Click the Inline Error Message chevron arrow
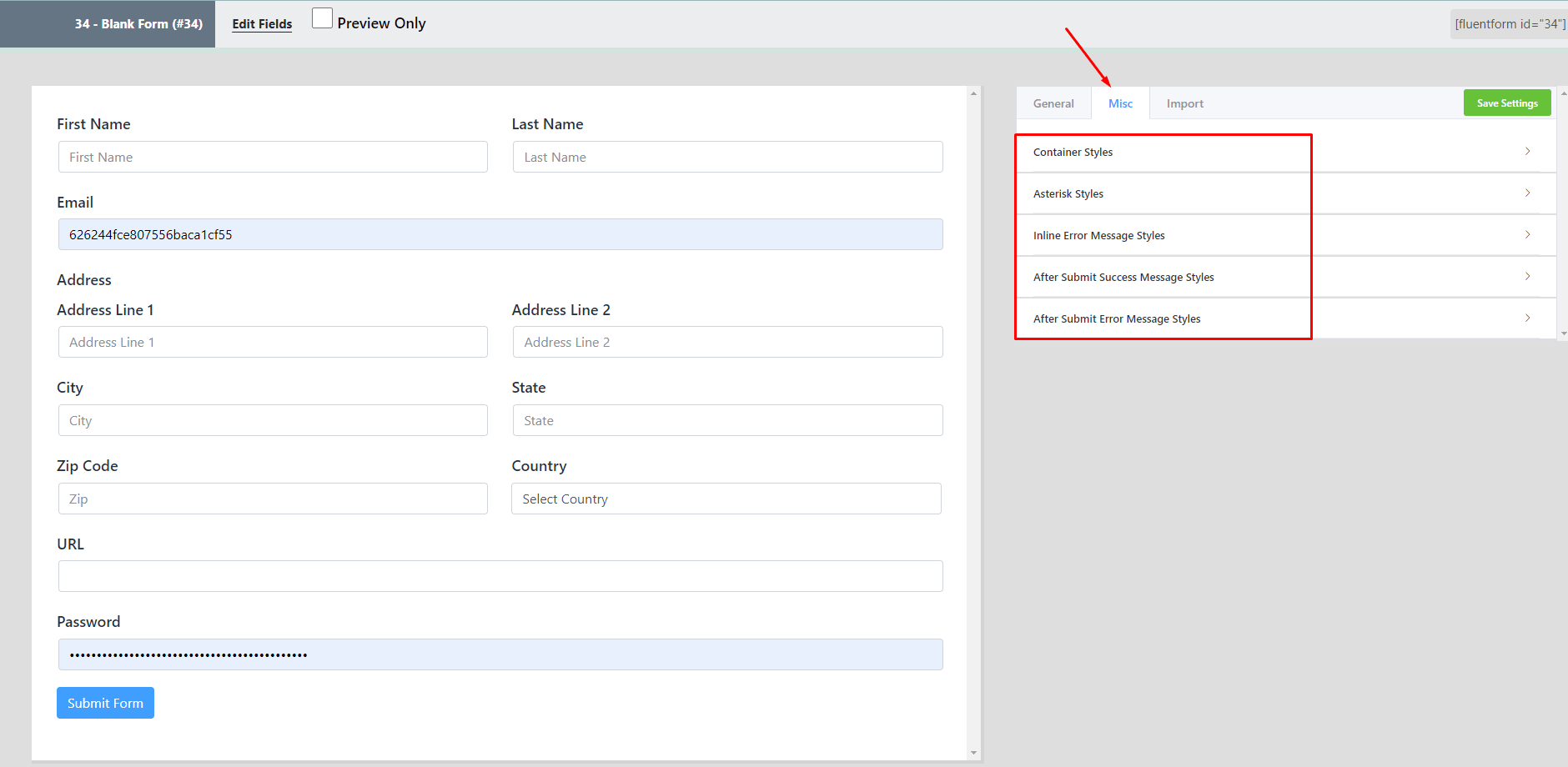 click(x=1527, y=234)
